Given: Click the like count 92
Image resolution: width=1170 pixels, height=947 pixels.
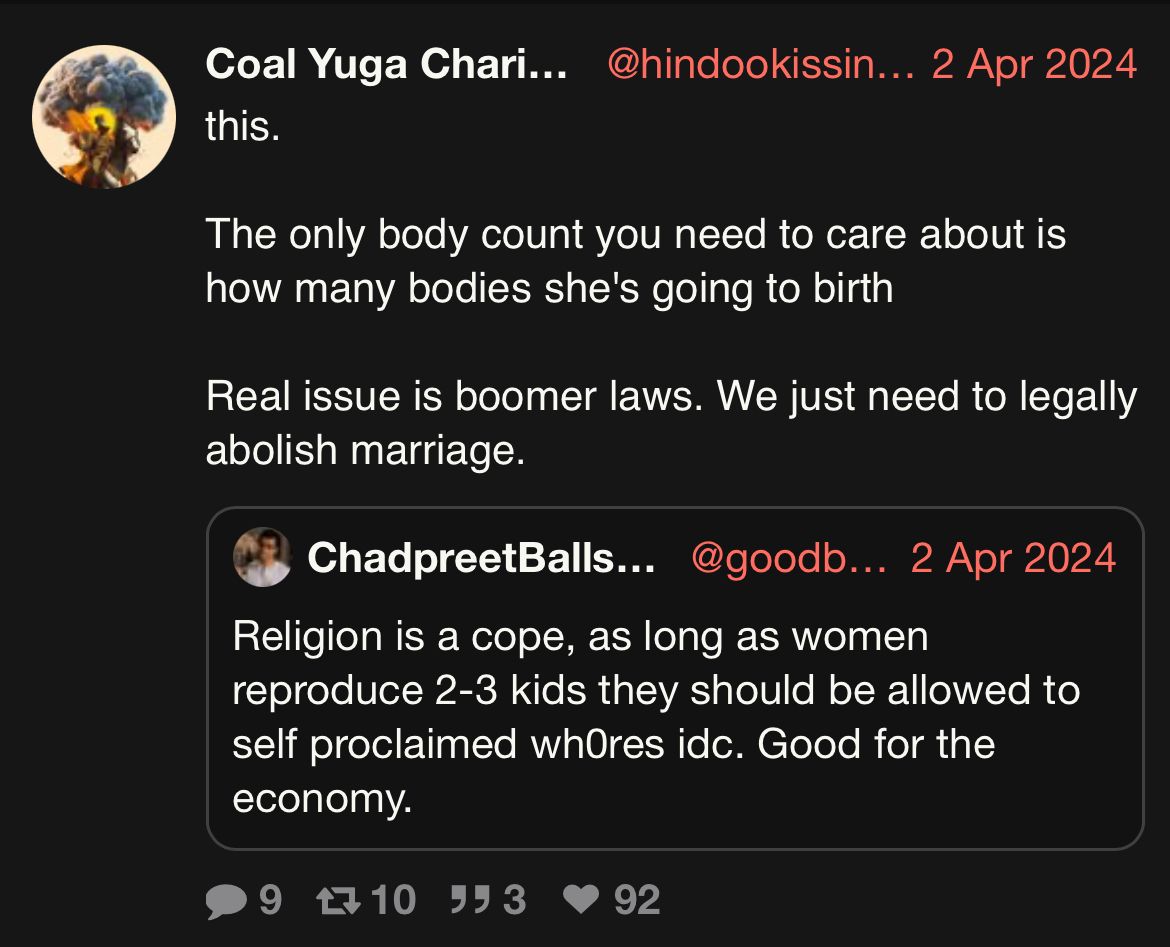Looking at the screenshot, I should pyautogui.click(x=637, y=900).
